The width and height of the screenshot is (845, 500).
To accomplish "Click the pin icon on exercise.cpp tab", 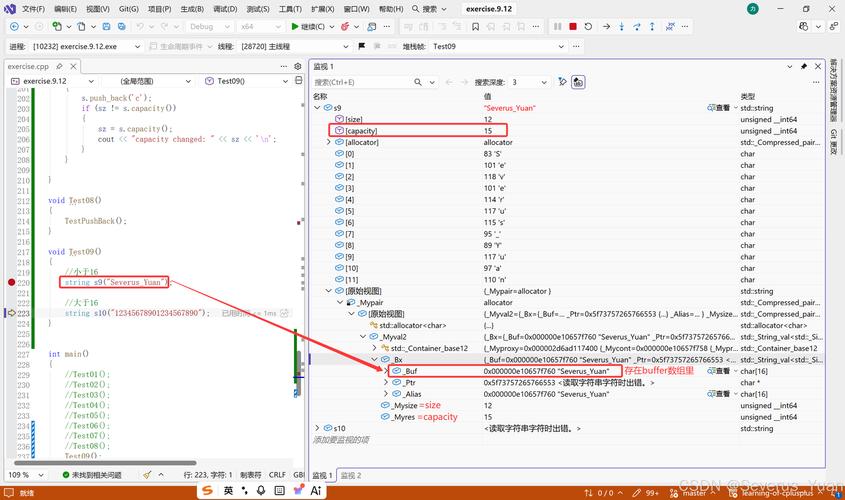I will [59, 66].
